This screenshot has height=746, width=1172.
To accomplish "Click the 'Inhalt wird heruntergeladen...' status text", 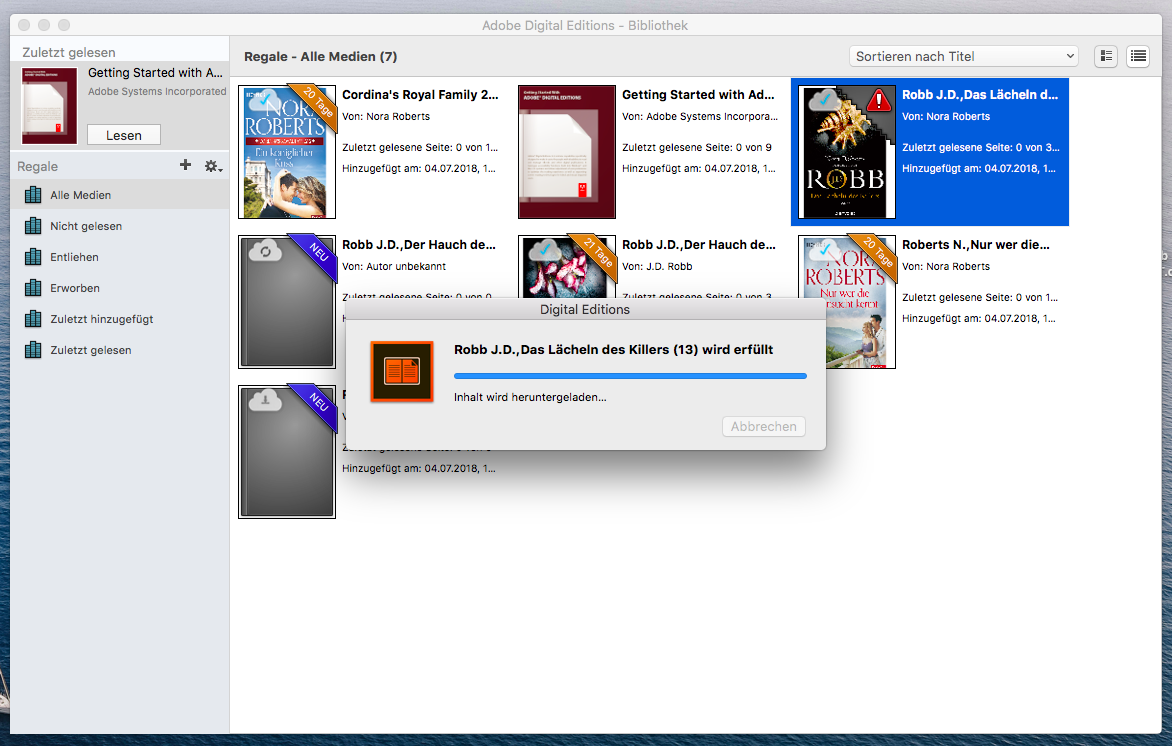I will (530, 398).
